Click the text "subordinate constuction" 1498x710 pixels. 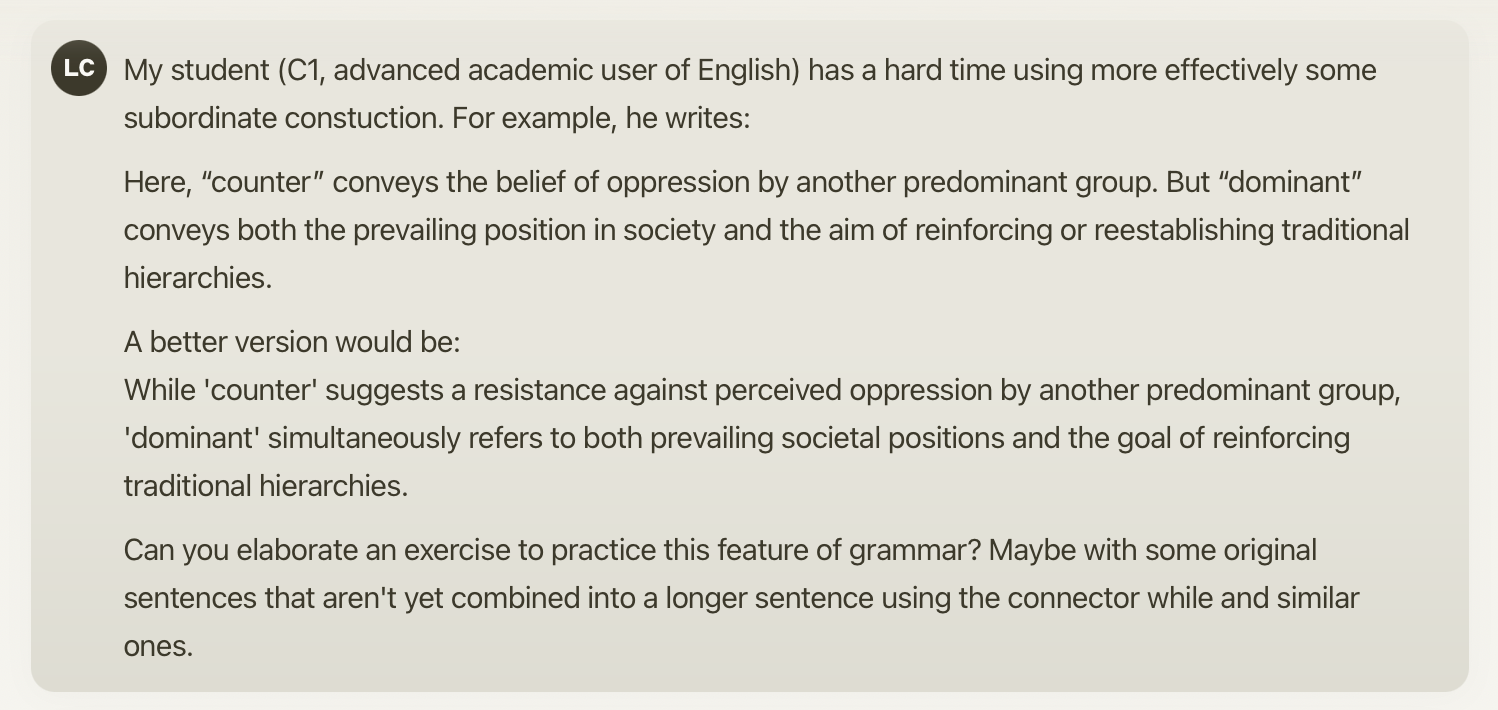281,119
